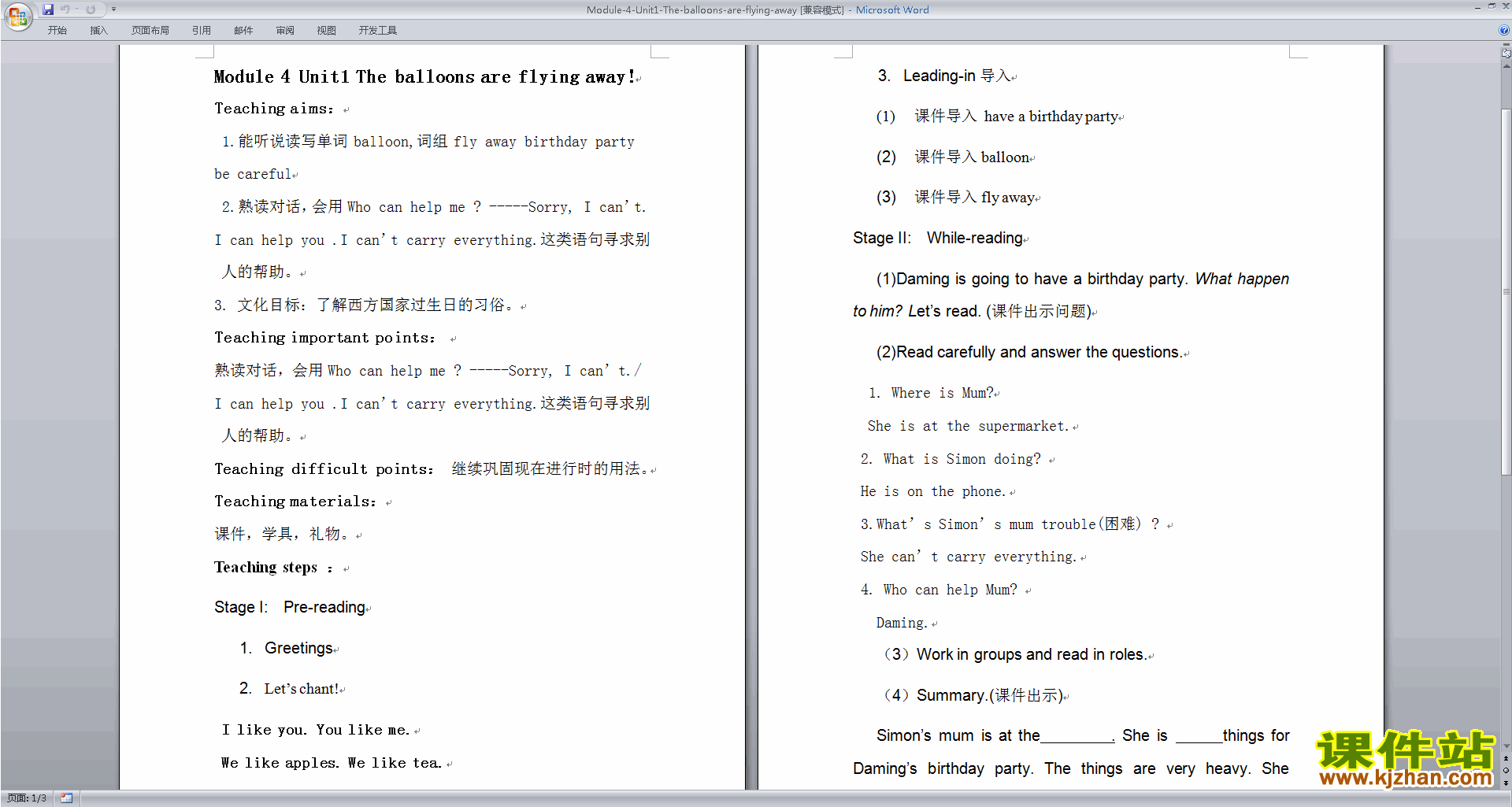The height and width of the screenshot is (807, 1512).
Task: Click the 'be careful' text
Action: 253,175
